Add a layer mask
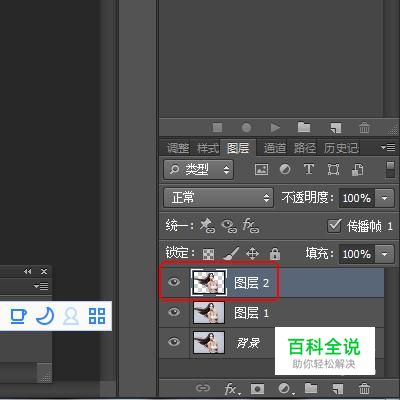The width and height of the screenshot is (400, 400). pos(257,389)
